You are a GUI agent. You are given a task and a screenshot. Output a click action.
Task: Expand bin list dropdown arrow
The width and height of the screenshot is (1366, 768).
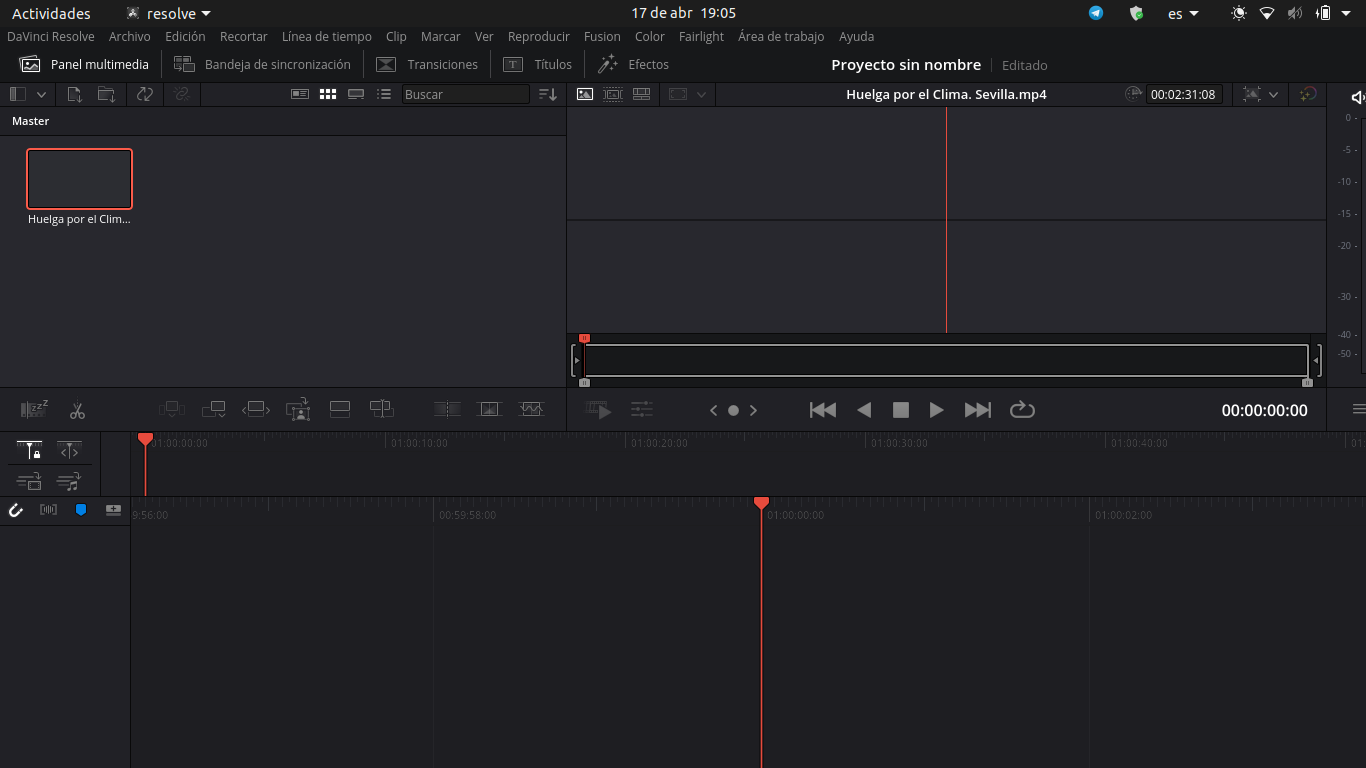tap(41, 94)
